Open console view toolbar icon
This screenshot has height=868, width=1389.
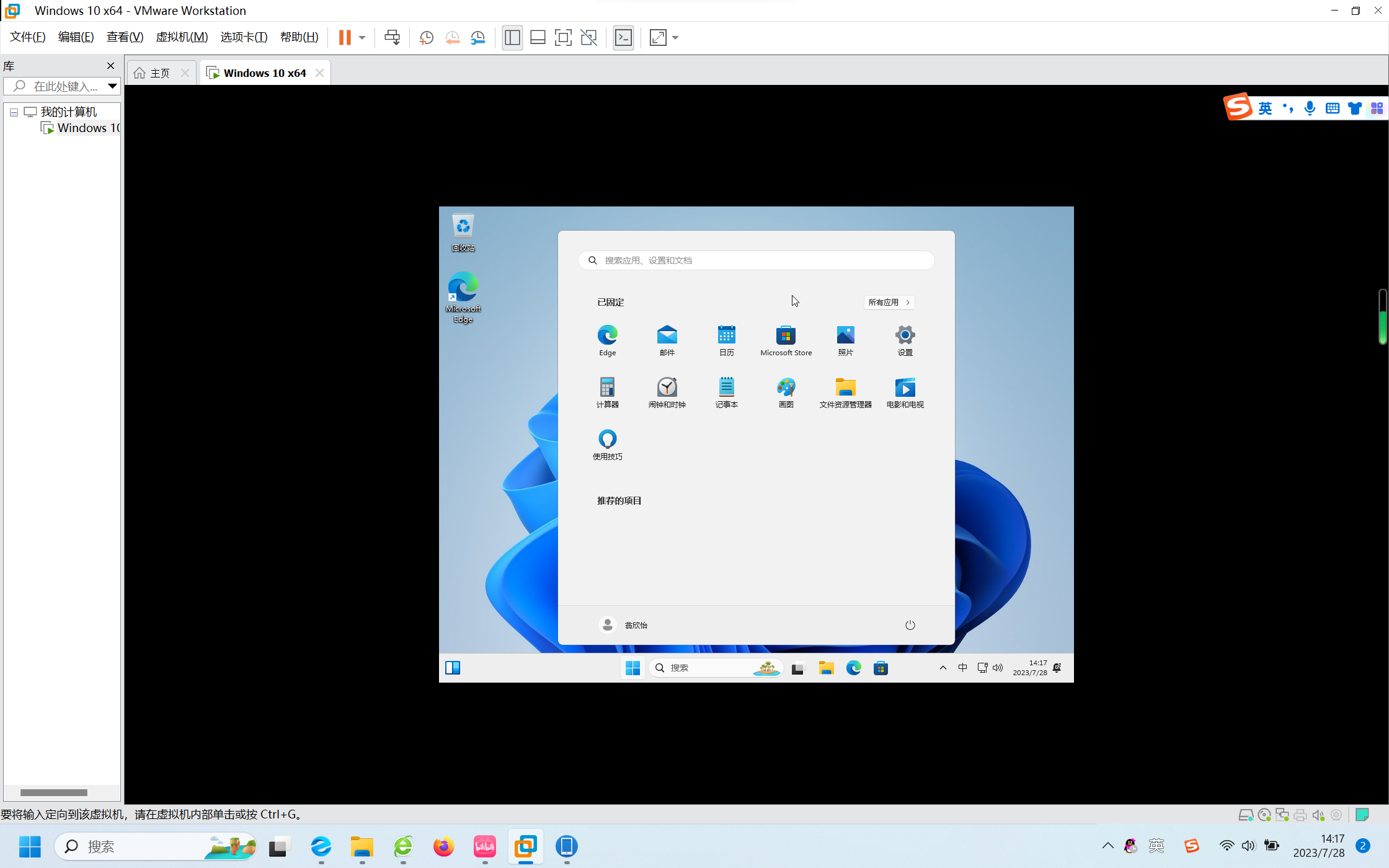point(623,38)
